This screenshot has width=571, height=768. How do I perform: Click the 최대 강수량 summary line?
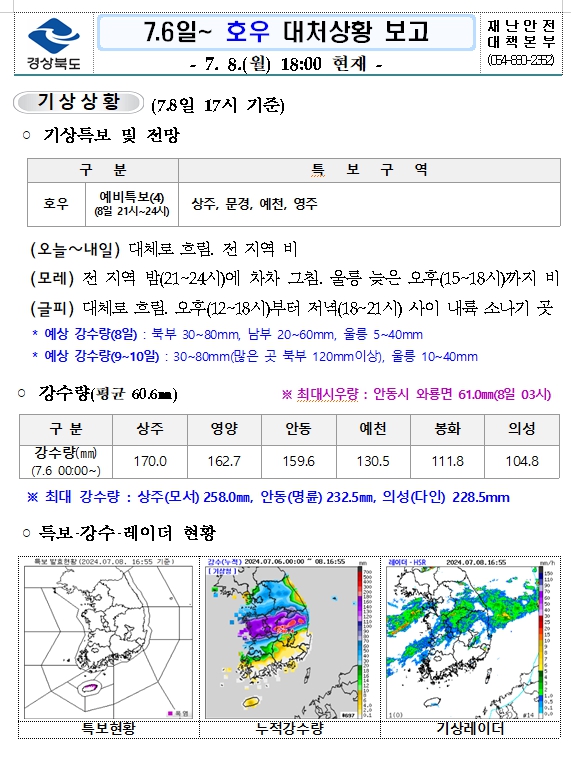click(x=268, y=497)
